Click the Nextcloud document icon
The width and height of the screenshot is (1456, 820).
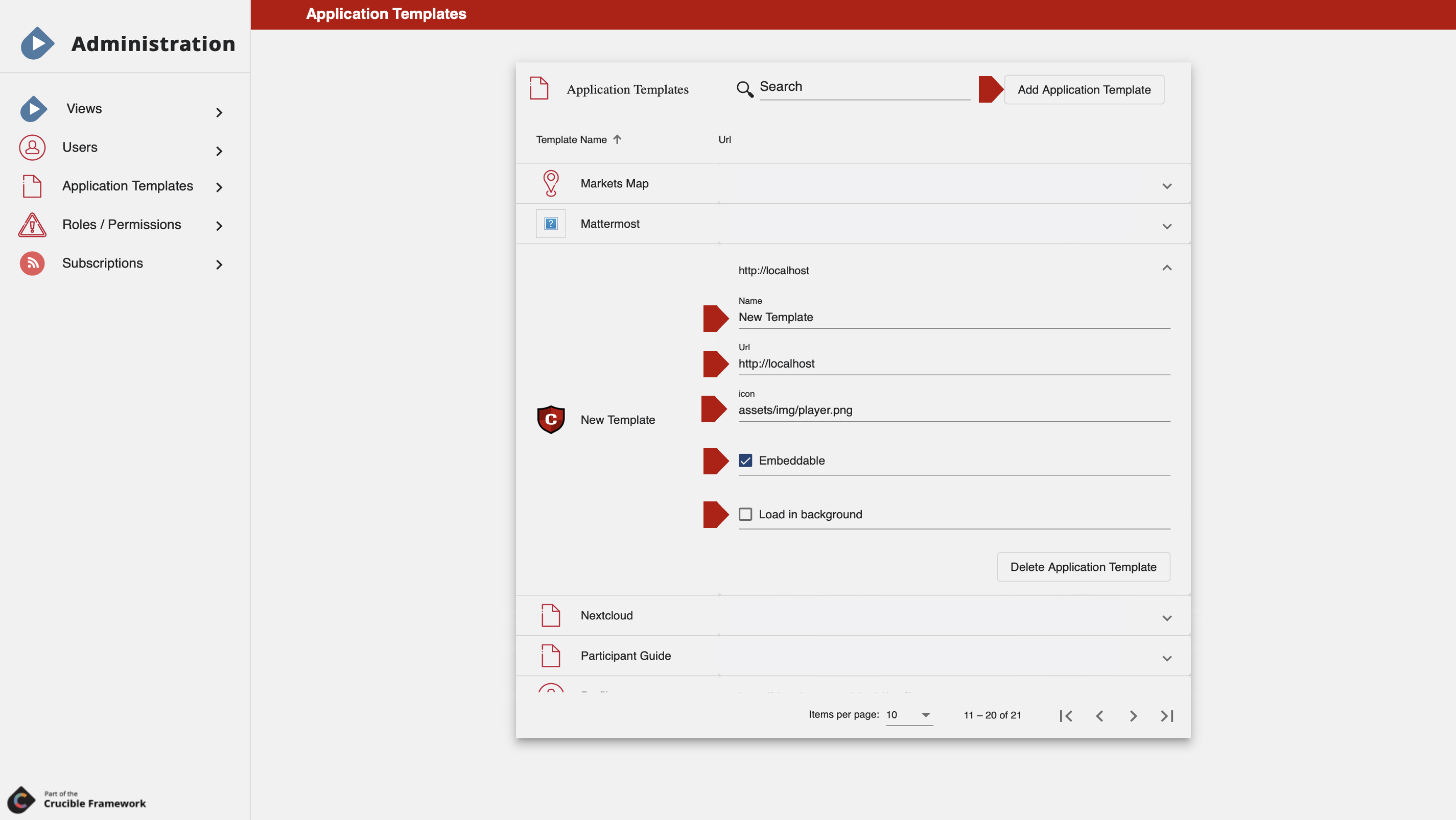551,615
